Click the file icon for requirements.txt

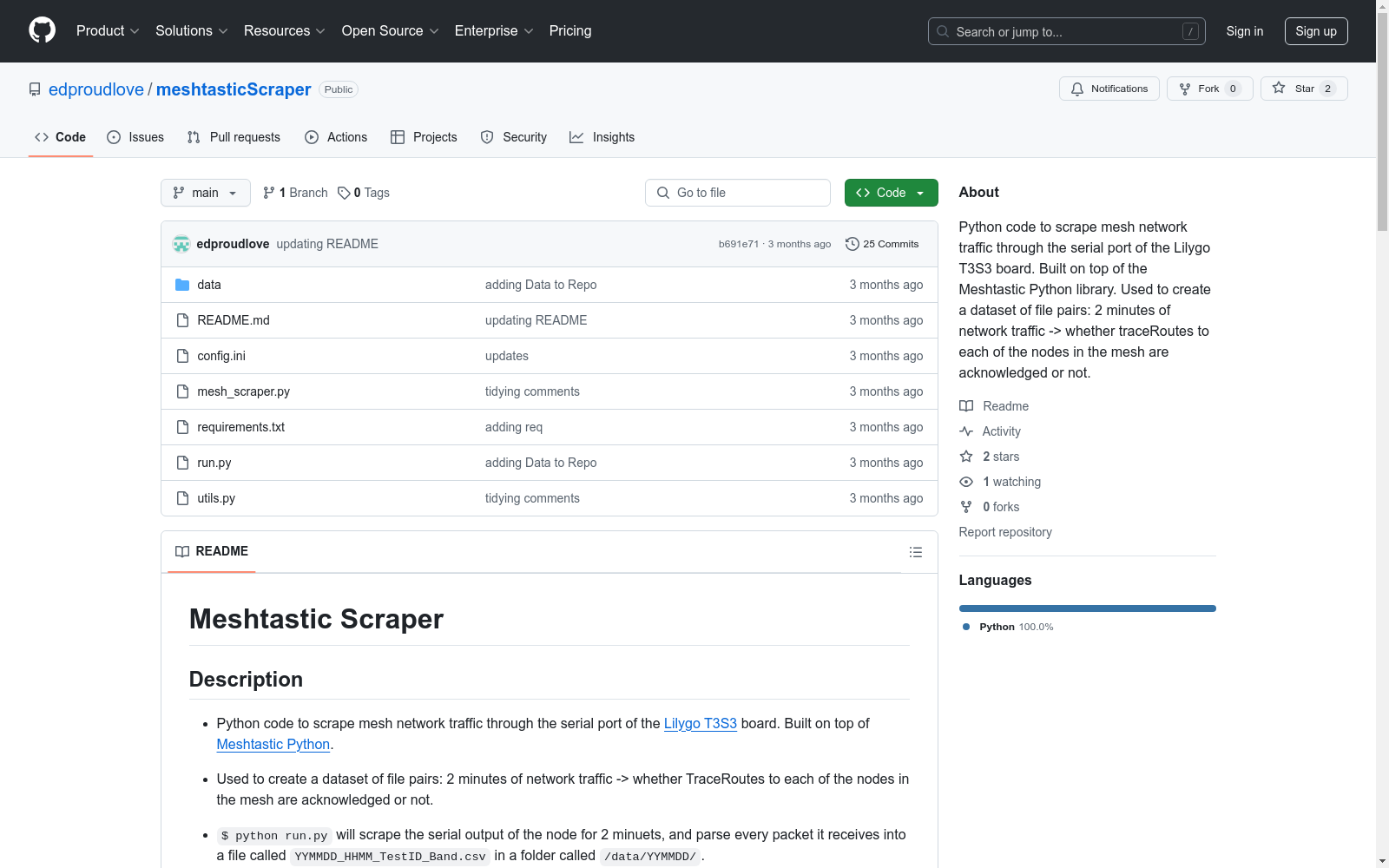182,427
